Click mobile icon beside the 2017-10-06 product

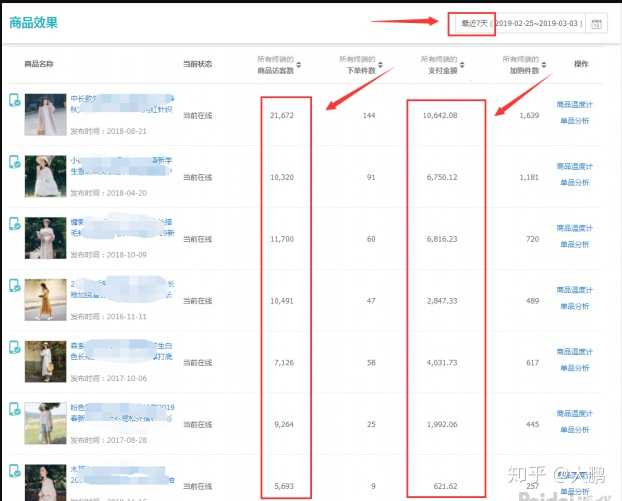(x=15, y=348)
